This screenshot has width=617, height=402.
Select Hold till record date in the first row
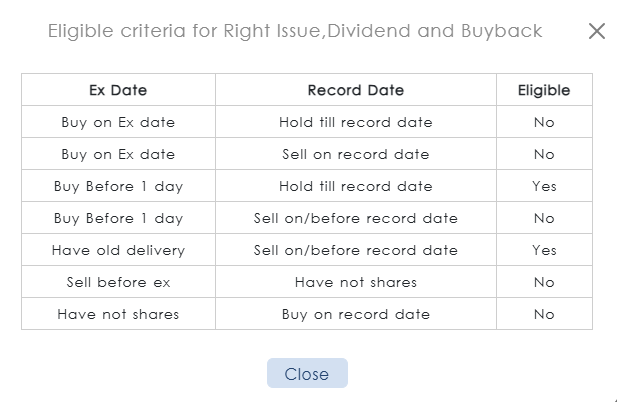(355, 122)
